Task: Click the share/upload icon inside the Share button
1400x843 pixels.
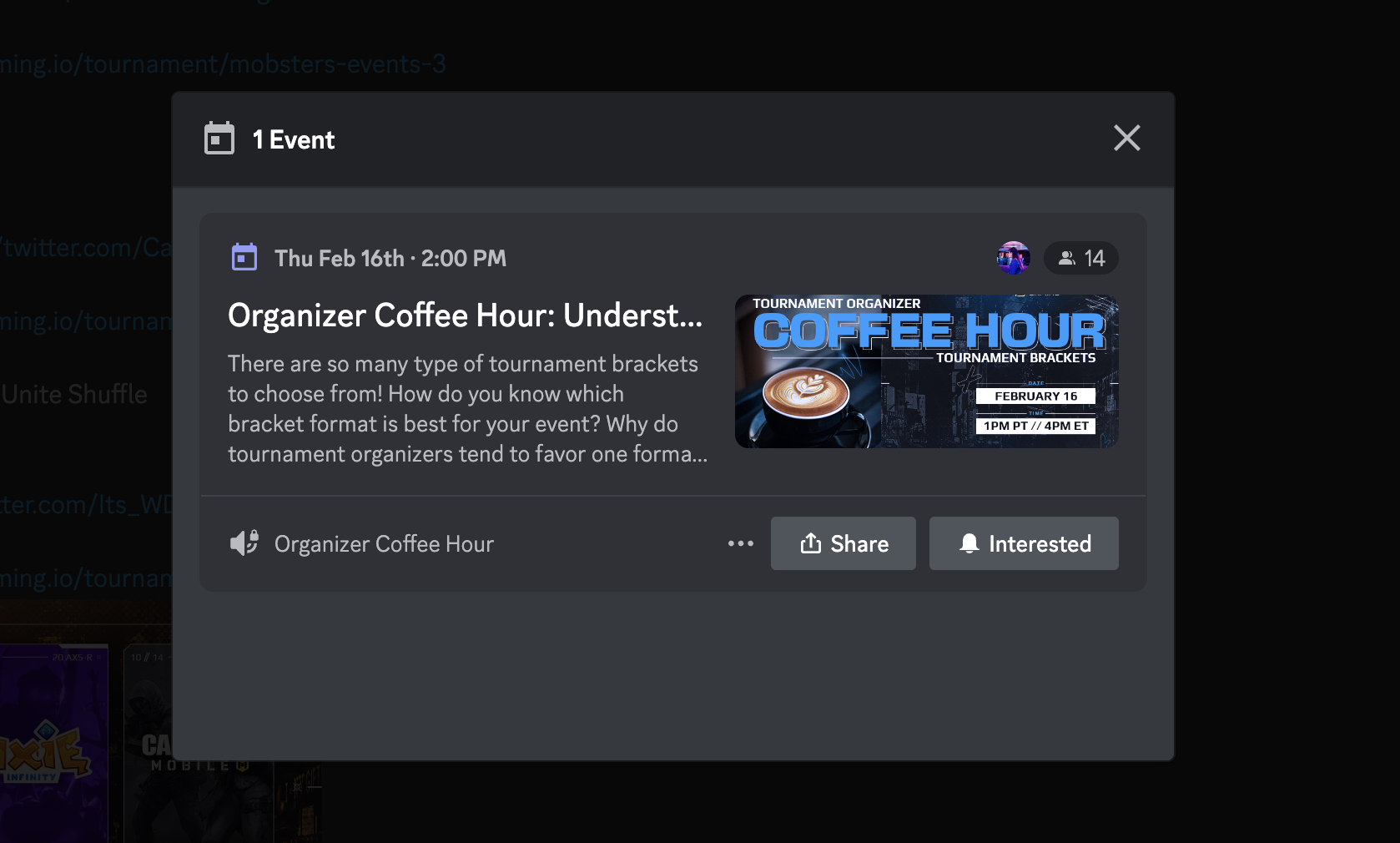Action: click(x=811, y=543)
